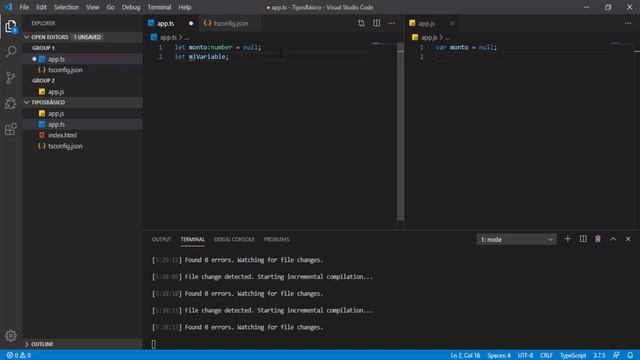The width and height of the screenshot is (640, 360).
Task: Change language mode via TypeScript
Action: pos(573,356)
